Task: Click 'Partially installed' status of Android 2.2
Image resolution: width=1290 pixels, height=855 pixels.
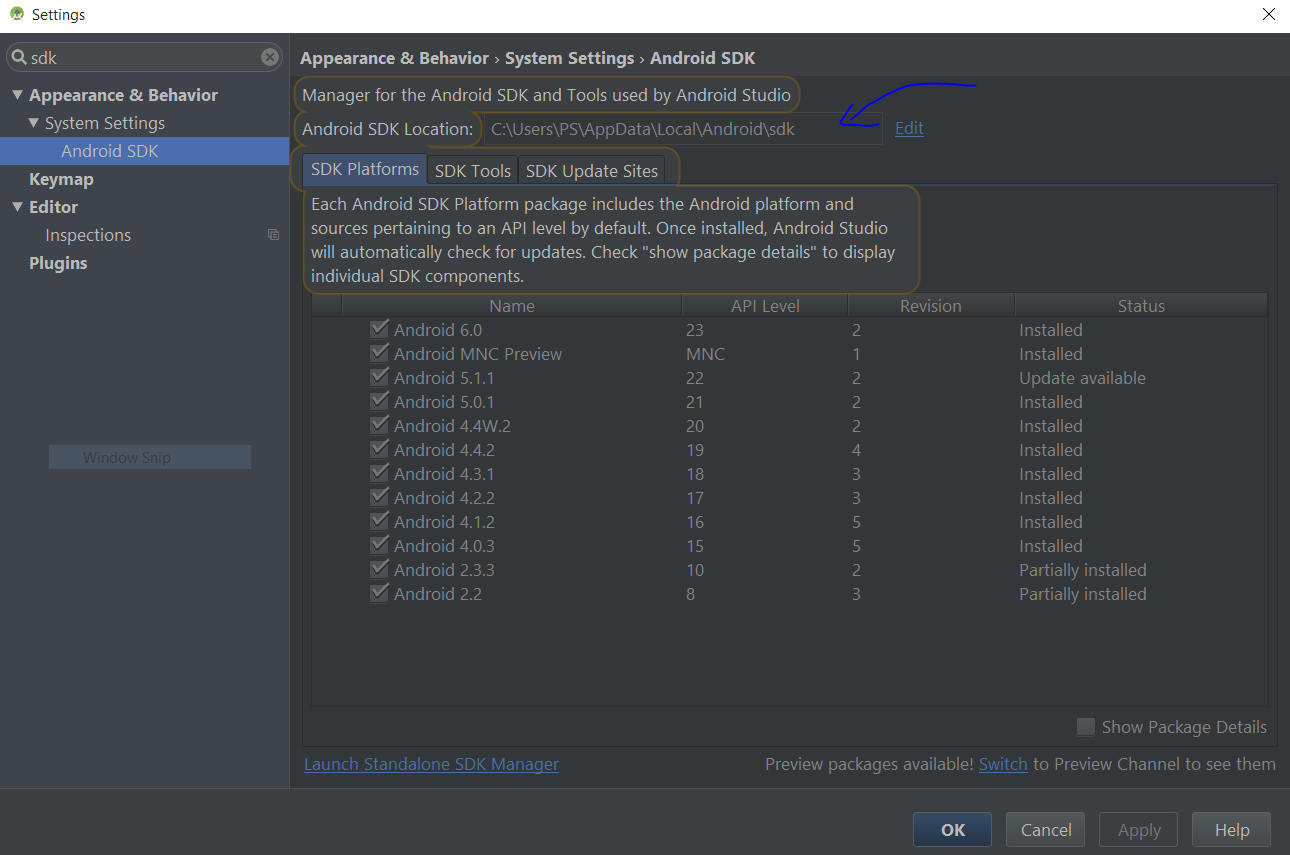Action: tap(1082, 594)
